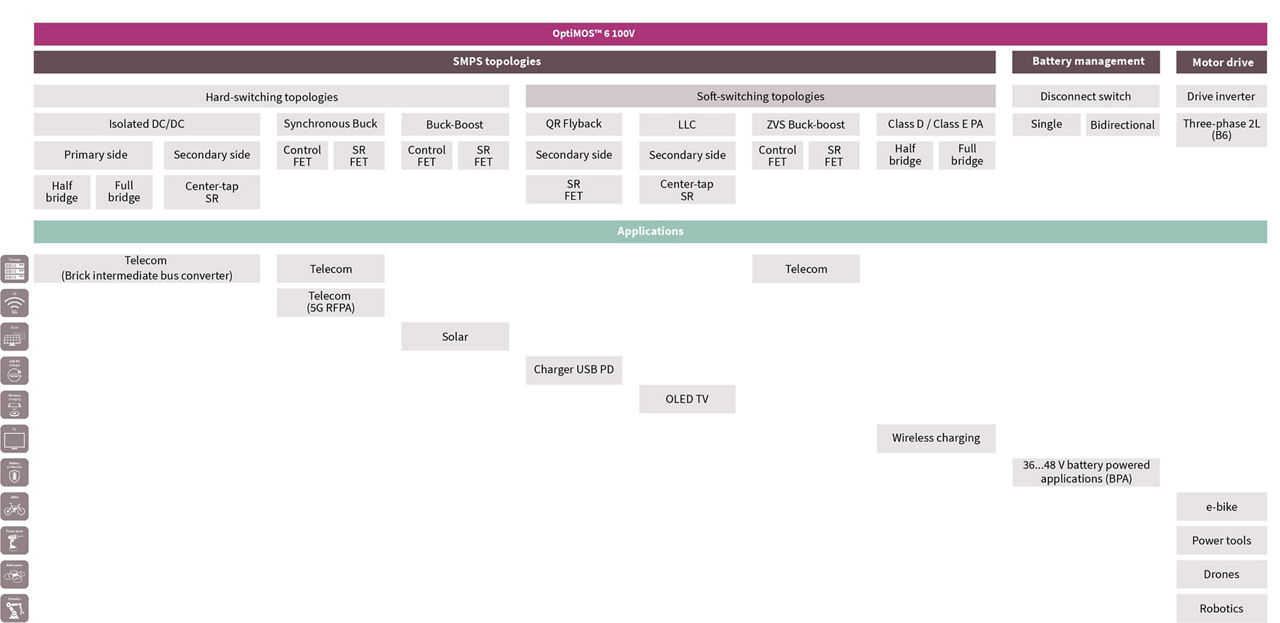Viewport: 1280px width, 623px height.
Task: Click the Synchronous Buck box
Action: point(330,125)
